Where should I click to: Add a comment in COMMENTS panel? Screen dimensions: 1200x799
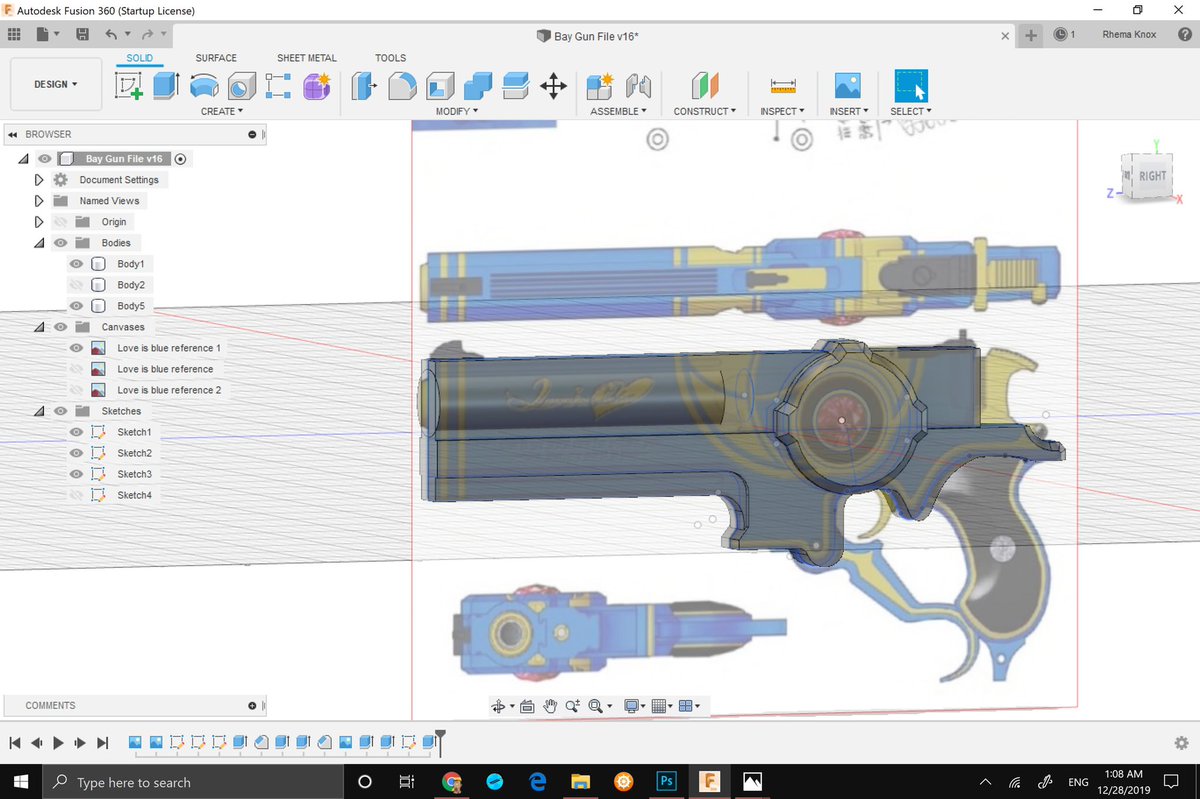pyautogui.click(x=252, y=705)
